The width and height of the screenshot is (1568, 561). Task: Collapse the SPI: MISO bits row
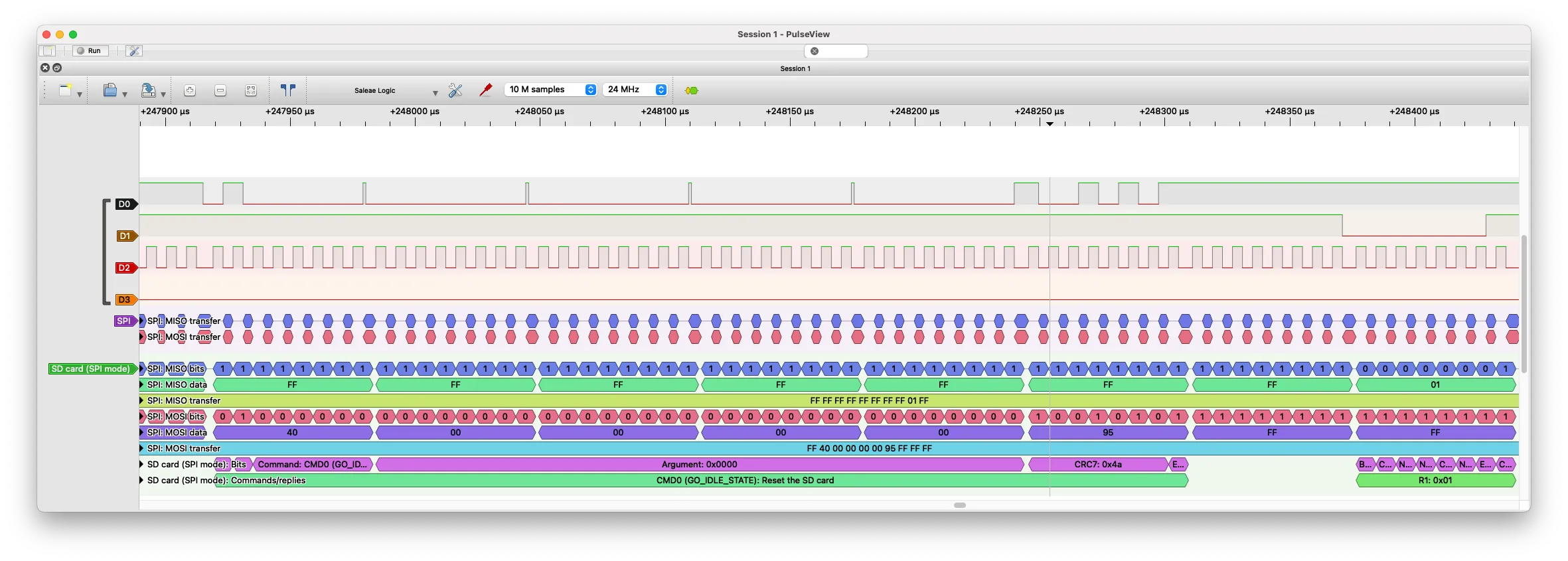[141, 368]
